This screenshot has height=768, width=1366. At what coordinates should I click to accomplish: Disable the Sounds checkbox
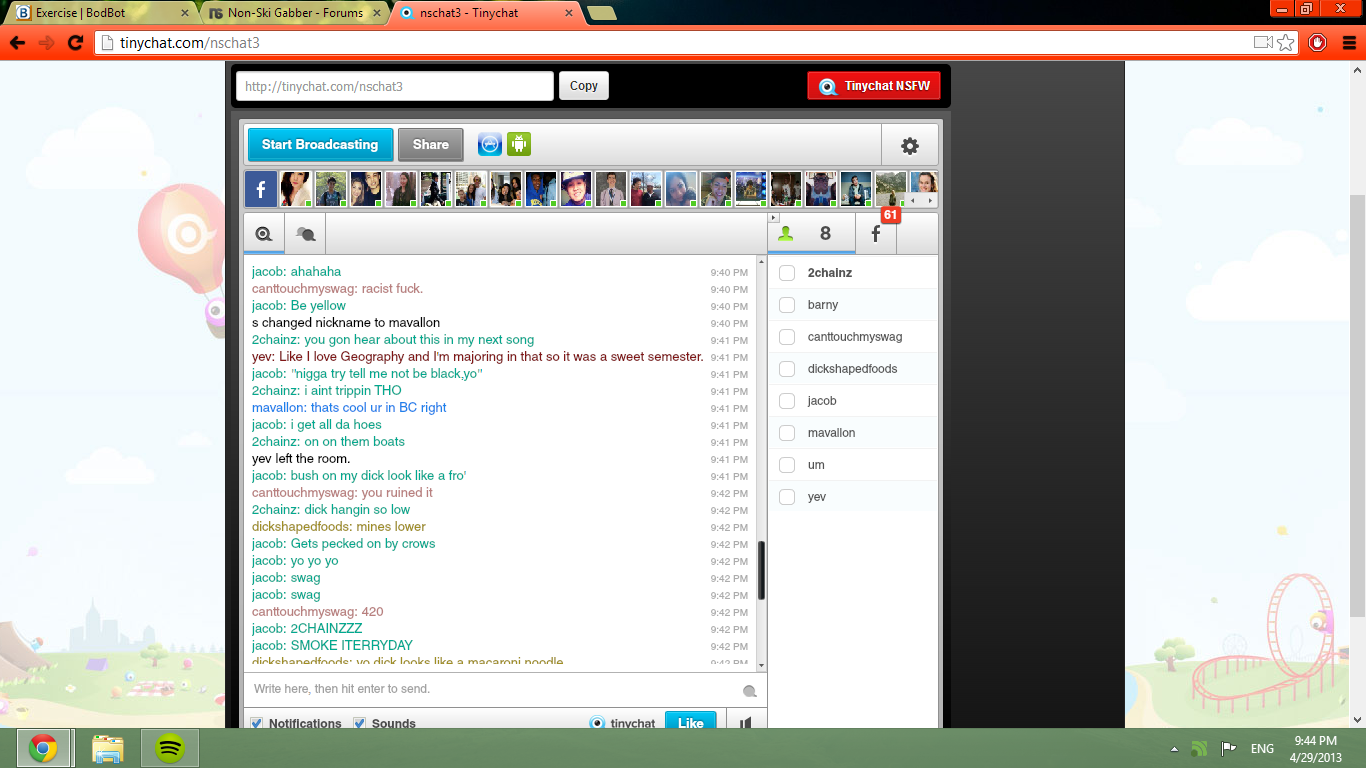(359, 722)
